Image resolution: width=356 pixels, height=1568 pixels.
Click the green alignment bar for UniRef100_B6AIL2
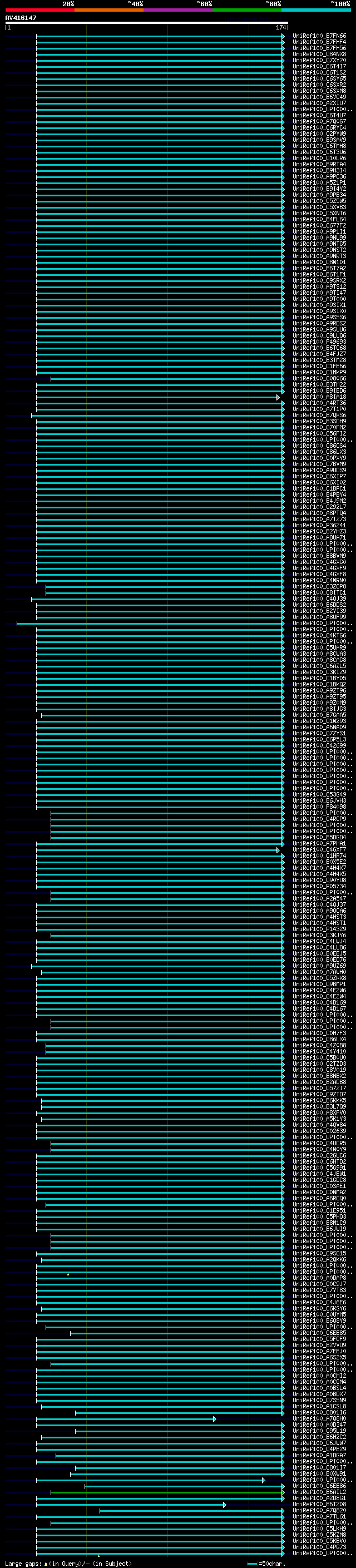coord(167,1492)
